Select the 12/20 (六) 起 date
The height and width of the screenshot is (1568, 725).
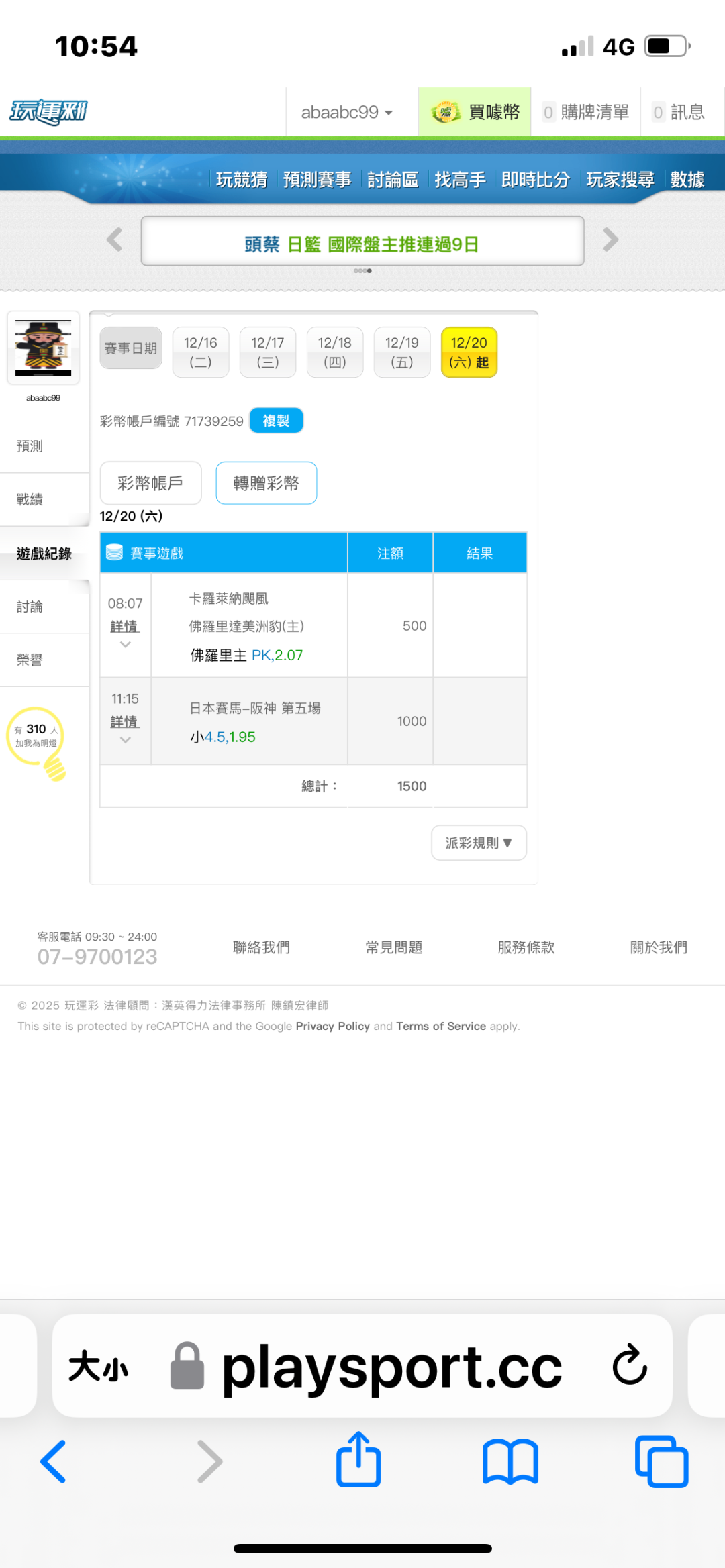[469, 352]
